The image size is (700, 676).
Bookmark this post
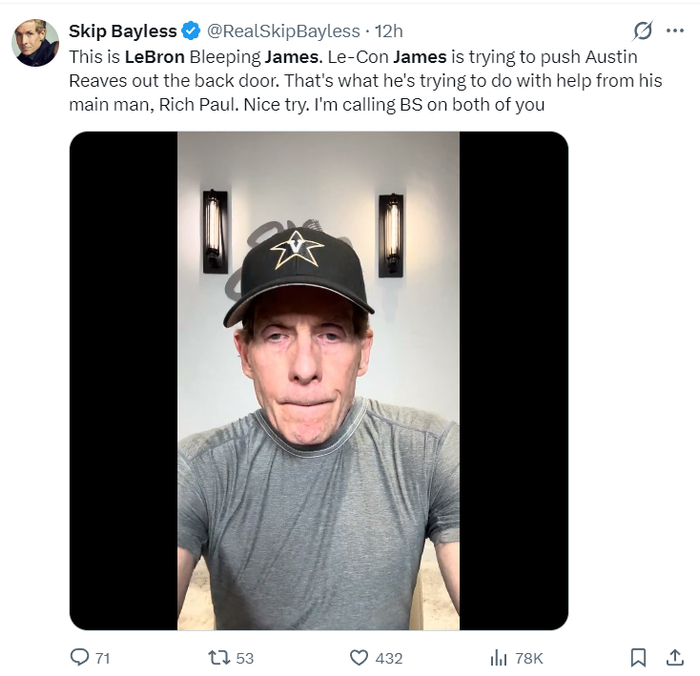tap(638, 657)
